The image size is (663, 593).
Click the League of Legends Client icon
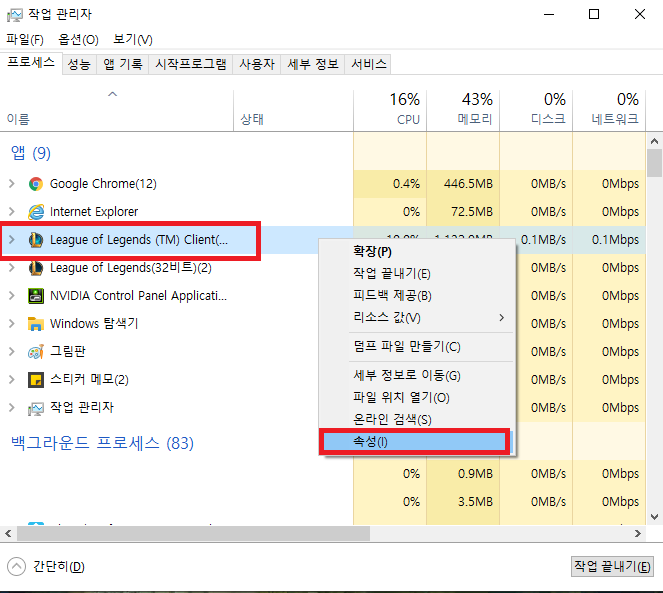(36, 240)
